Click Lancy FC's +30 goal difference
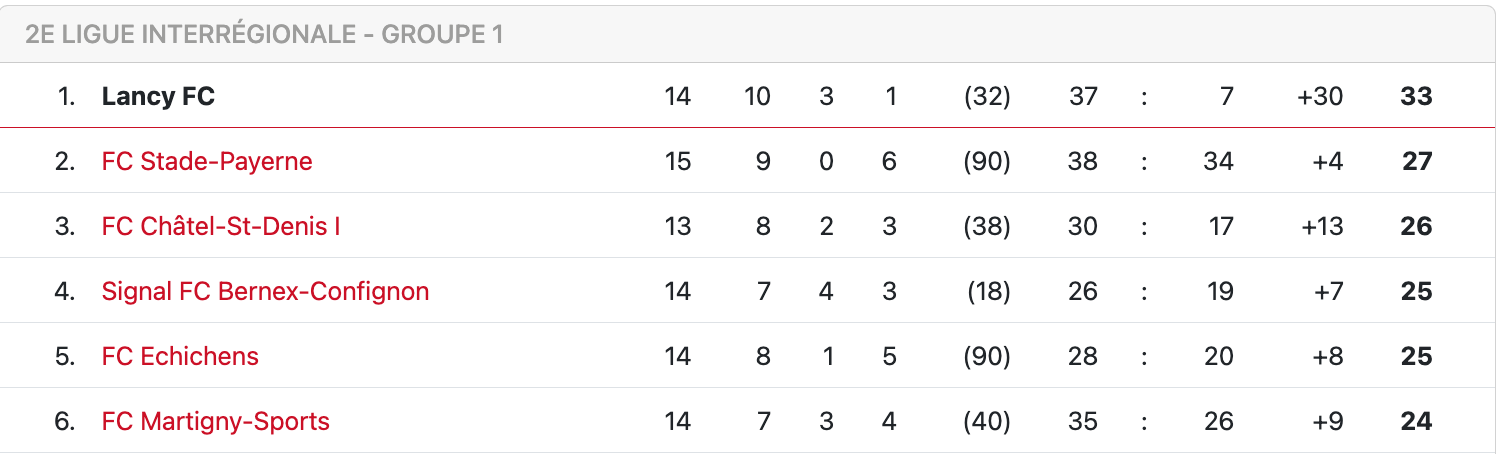The height and width of the screenshot is (454, 1500). 1320,97
